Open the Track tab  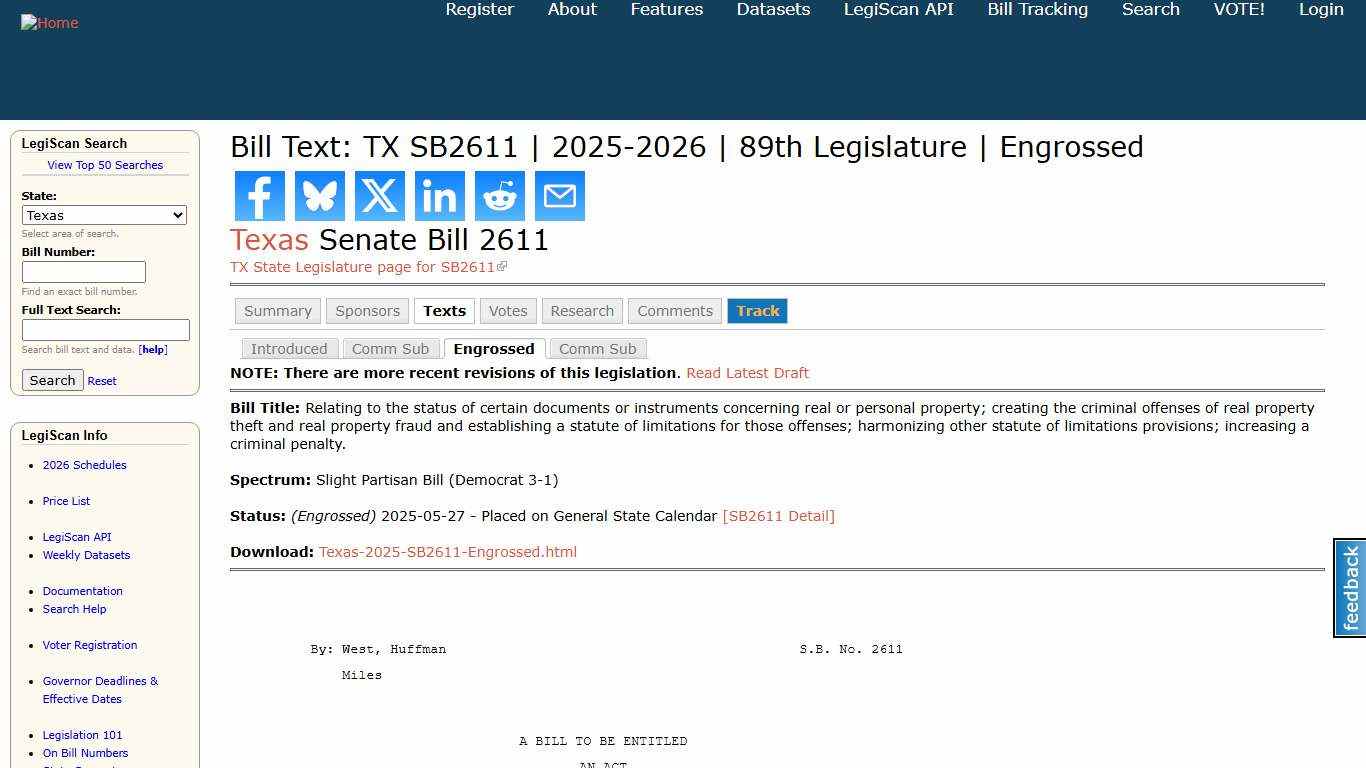[x=757, y=311]
